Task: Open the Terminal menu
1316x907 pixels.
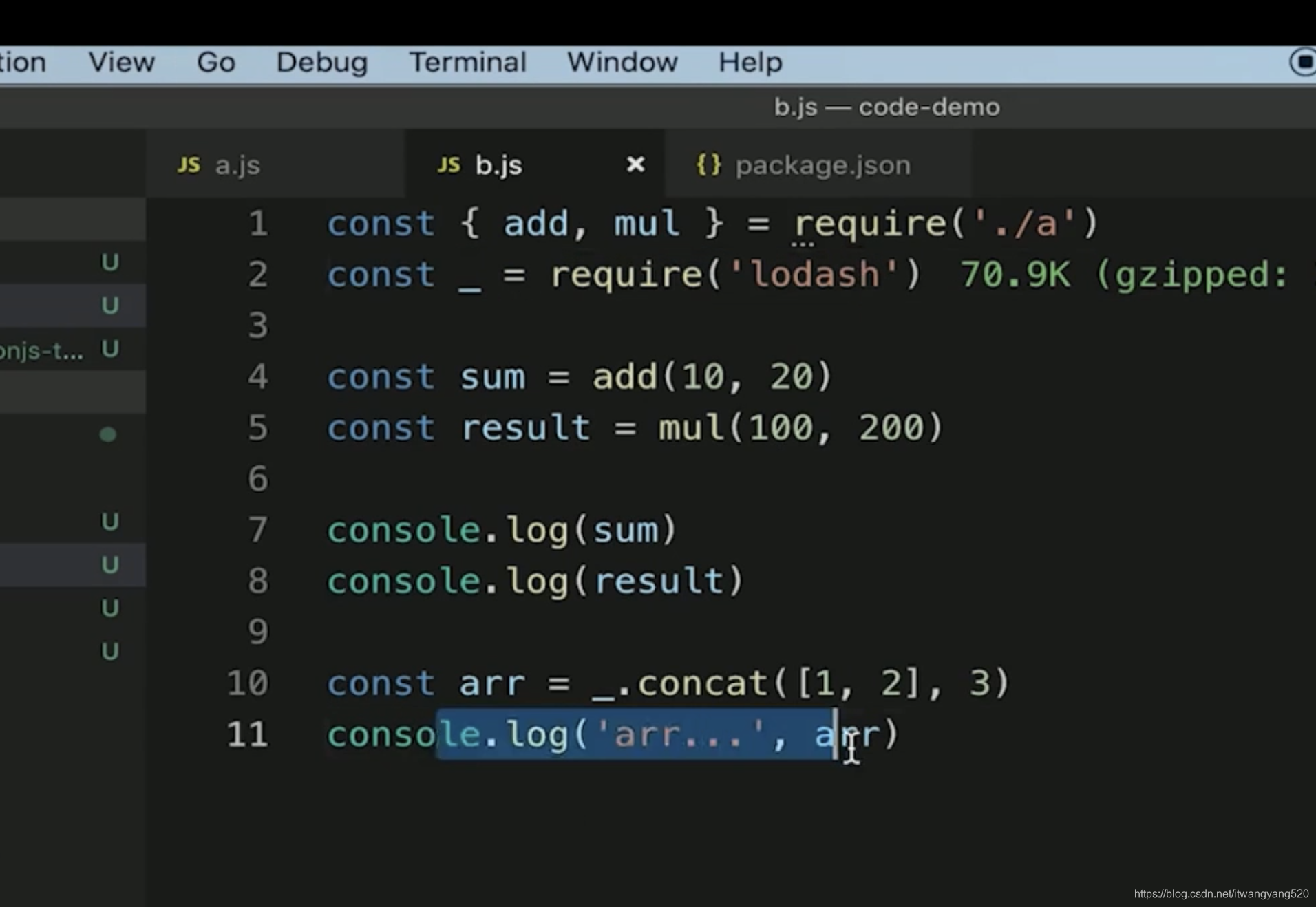Action: point(468,63)
